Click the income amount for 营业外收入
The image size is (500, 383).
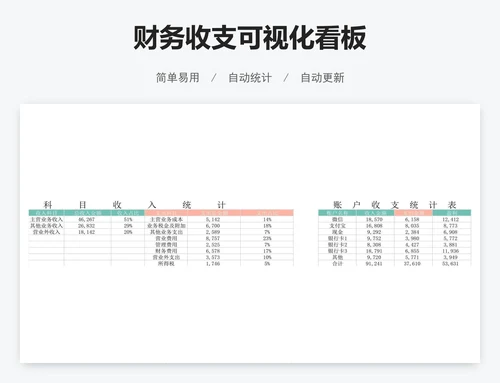point(87,232)
